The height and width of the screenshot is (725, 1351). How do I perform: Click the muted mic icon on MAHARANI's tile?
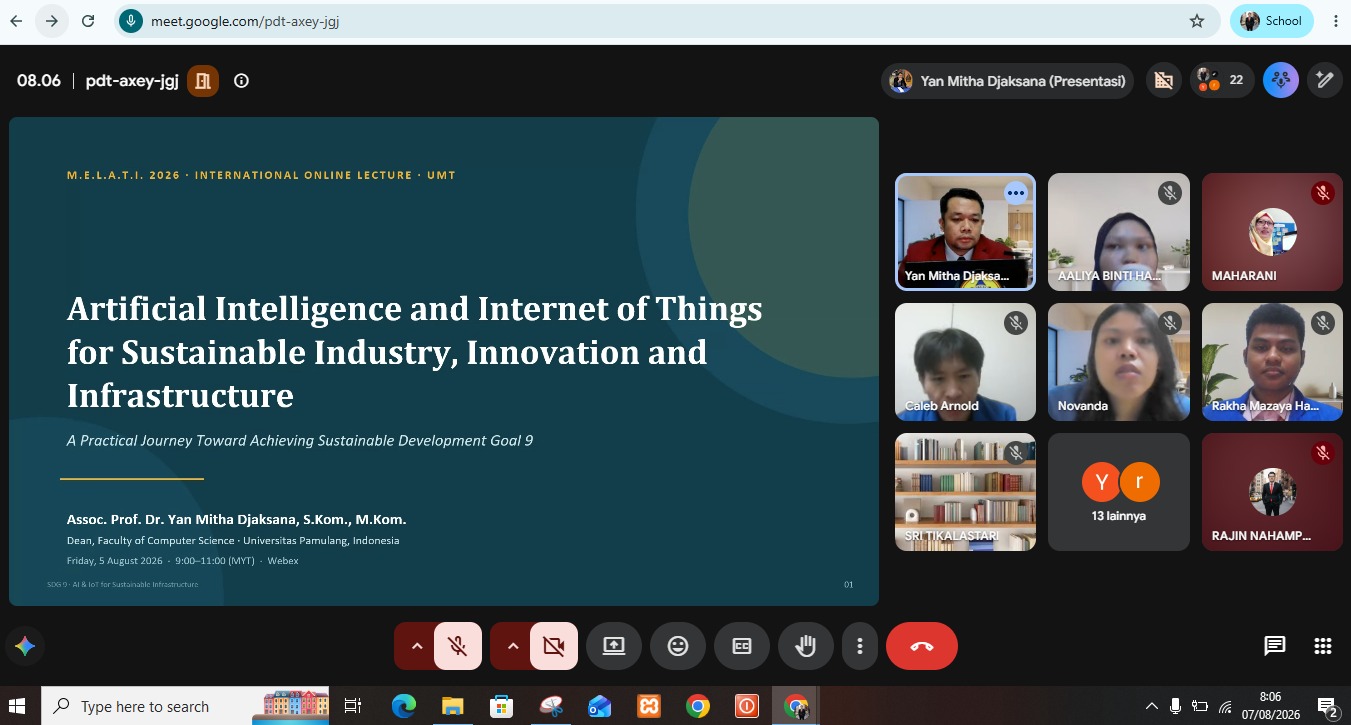pos(1323,193)
